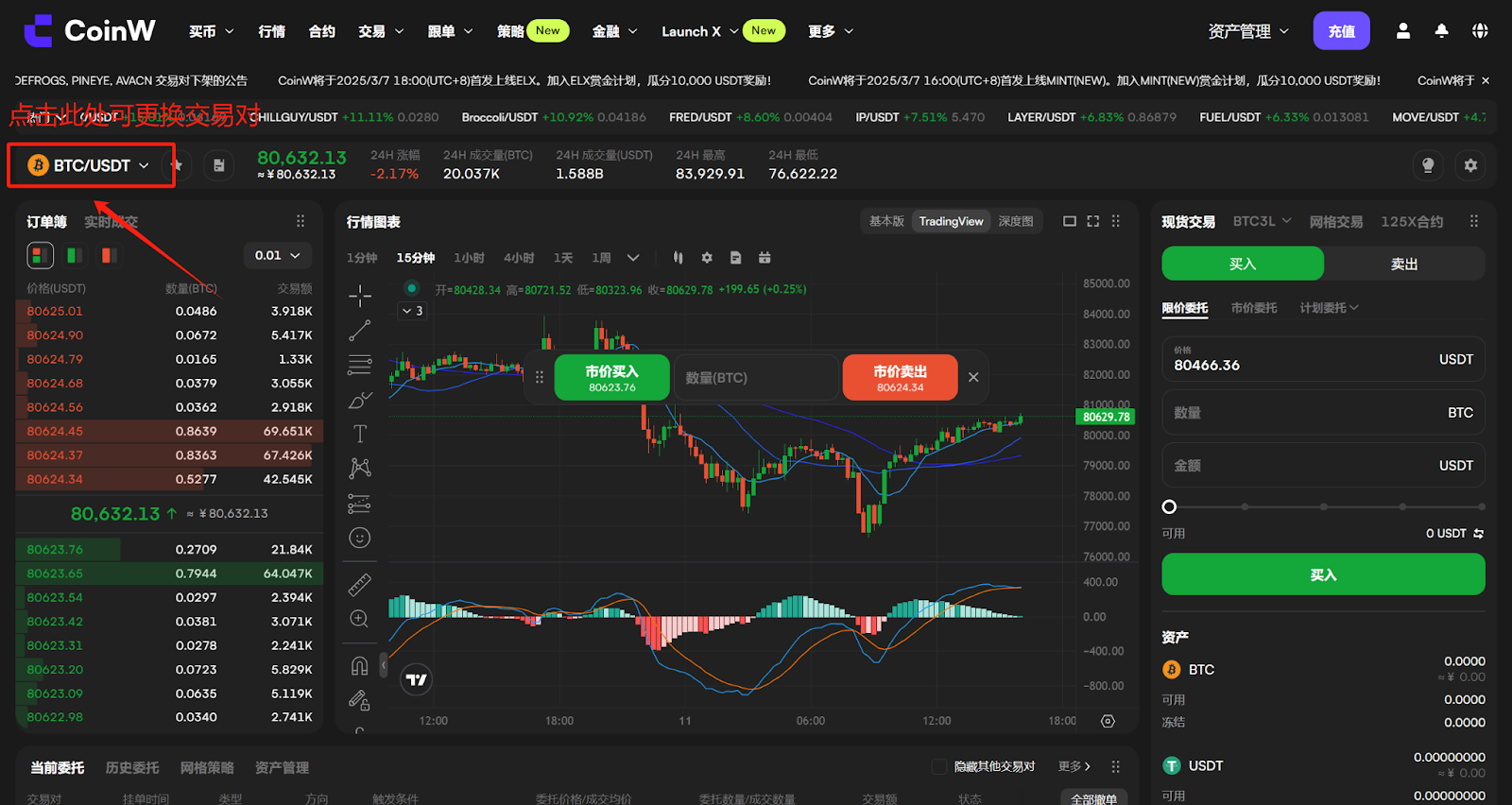
Task: Select the brush drawing tool in chart
Action: point(360,400)
